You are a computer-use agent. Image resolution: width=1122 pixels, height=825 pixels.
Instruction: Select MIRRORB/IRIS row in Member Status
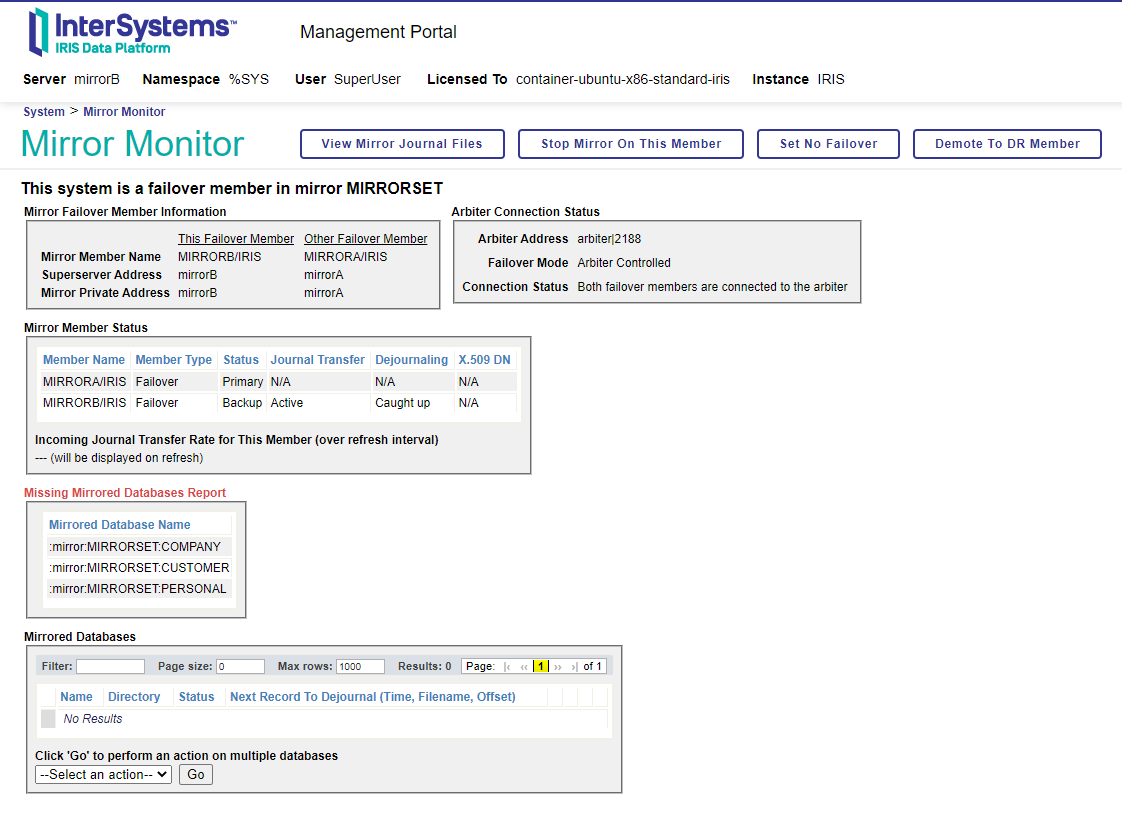point(85,403)
